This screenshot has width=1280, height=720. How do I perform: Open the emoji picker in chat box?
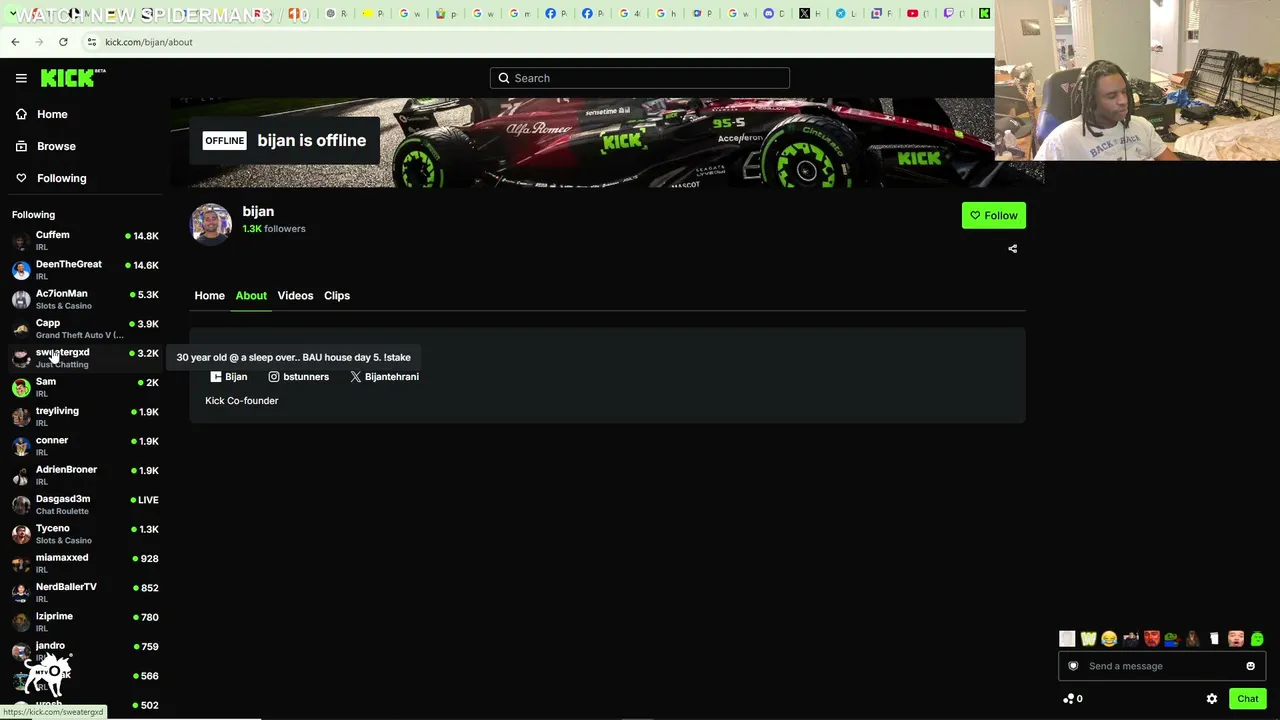coord(1250,666)
